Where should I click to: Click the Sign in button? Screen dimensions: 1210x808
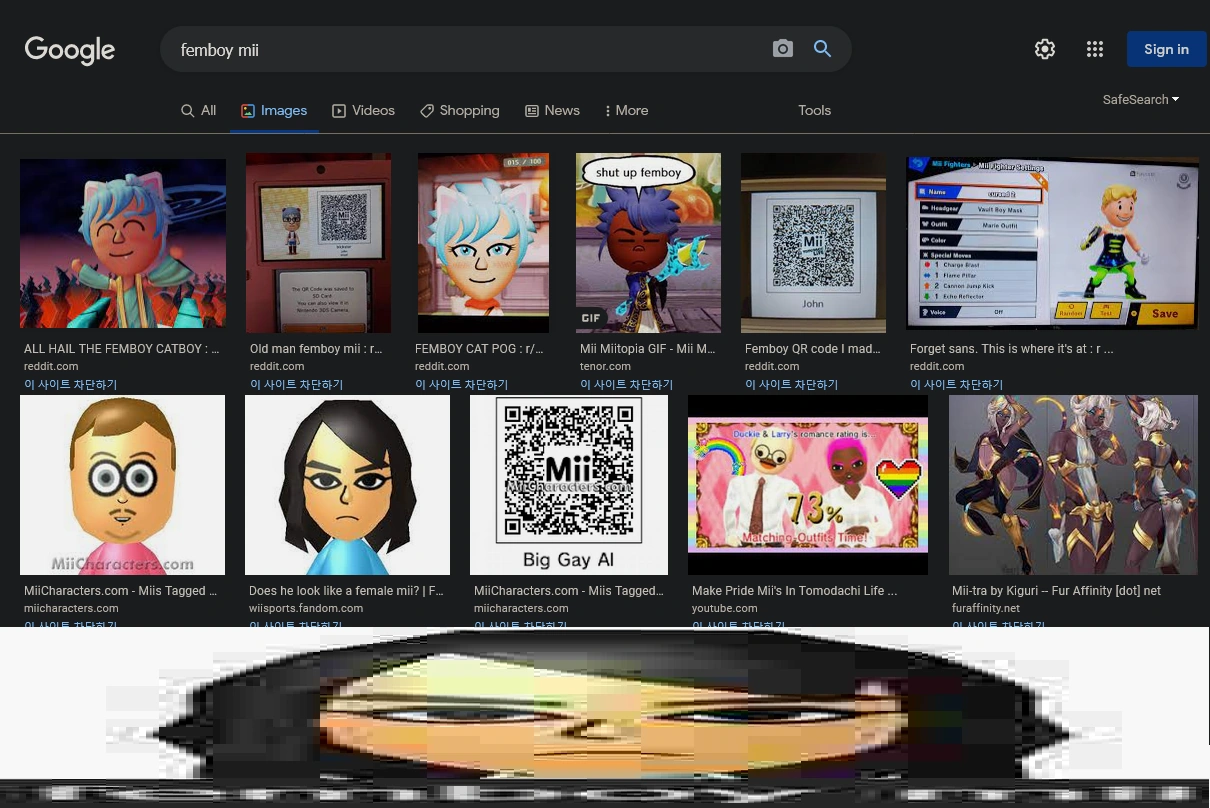pos(1167,49)
